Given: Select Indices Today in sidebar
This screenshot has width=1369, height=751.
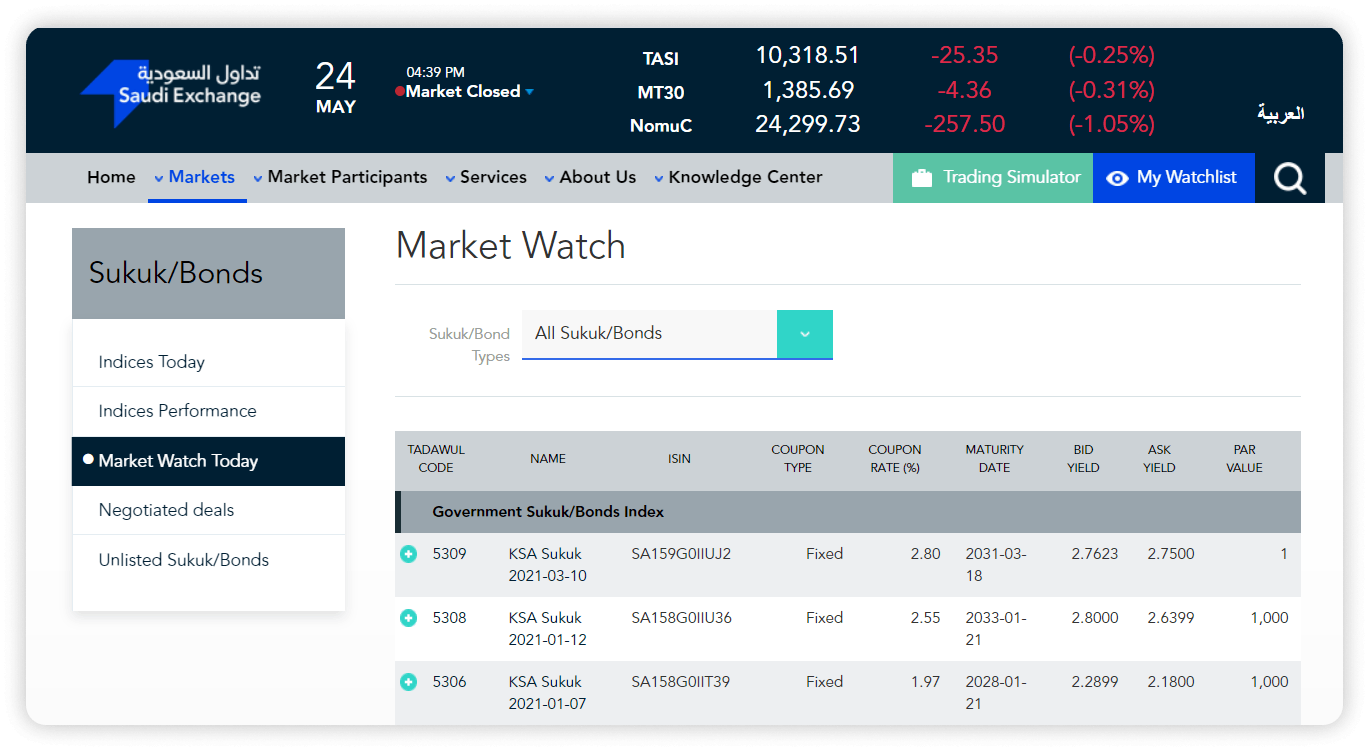Looking at the screenshot, I should pos(151,362).
